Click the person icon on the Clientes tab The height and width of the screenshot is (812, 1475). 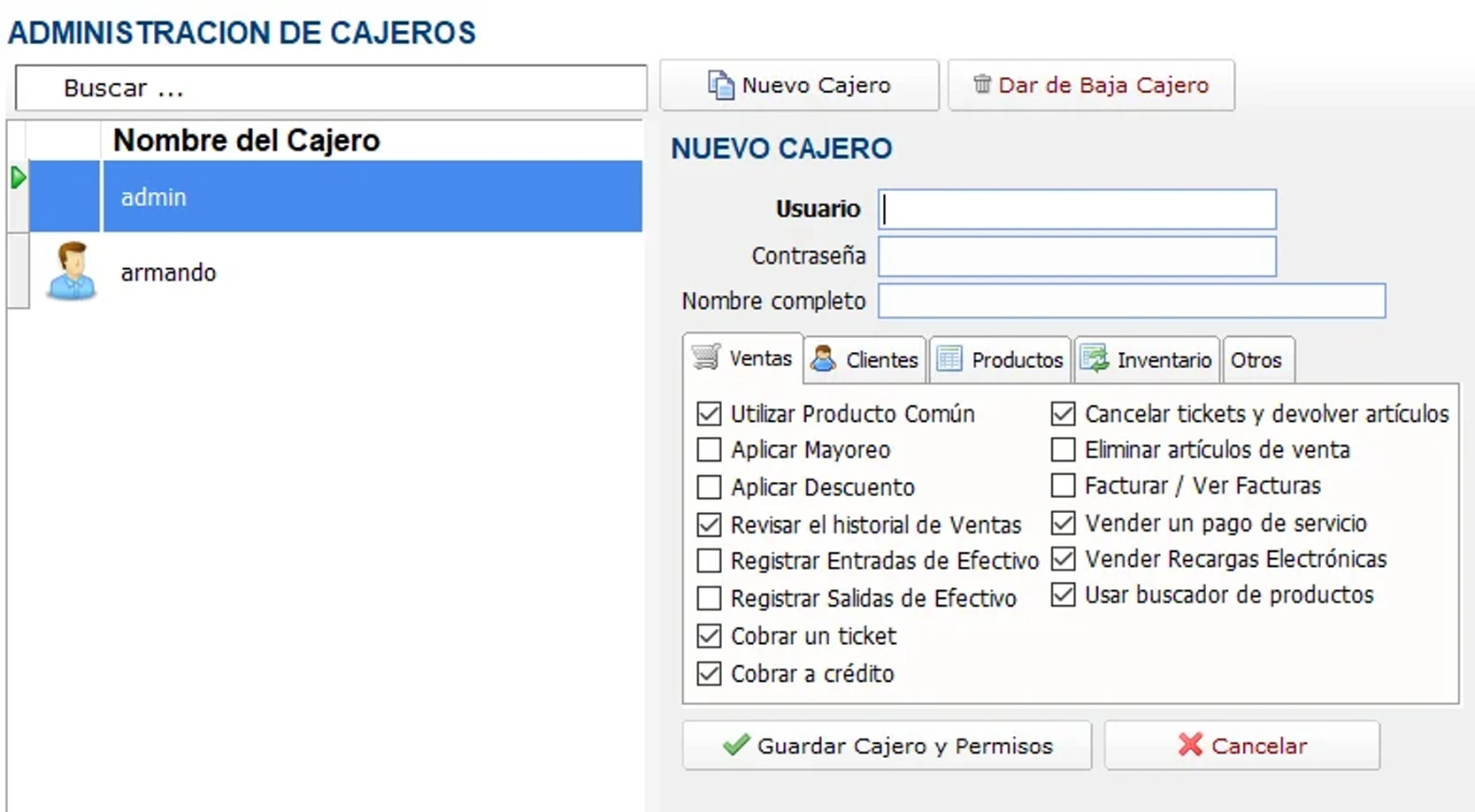point(824,359)
